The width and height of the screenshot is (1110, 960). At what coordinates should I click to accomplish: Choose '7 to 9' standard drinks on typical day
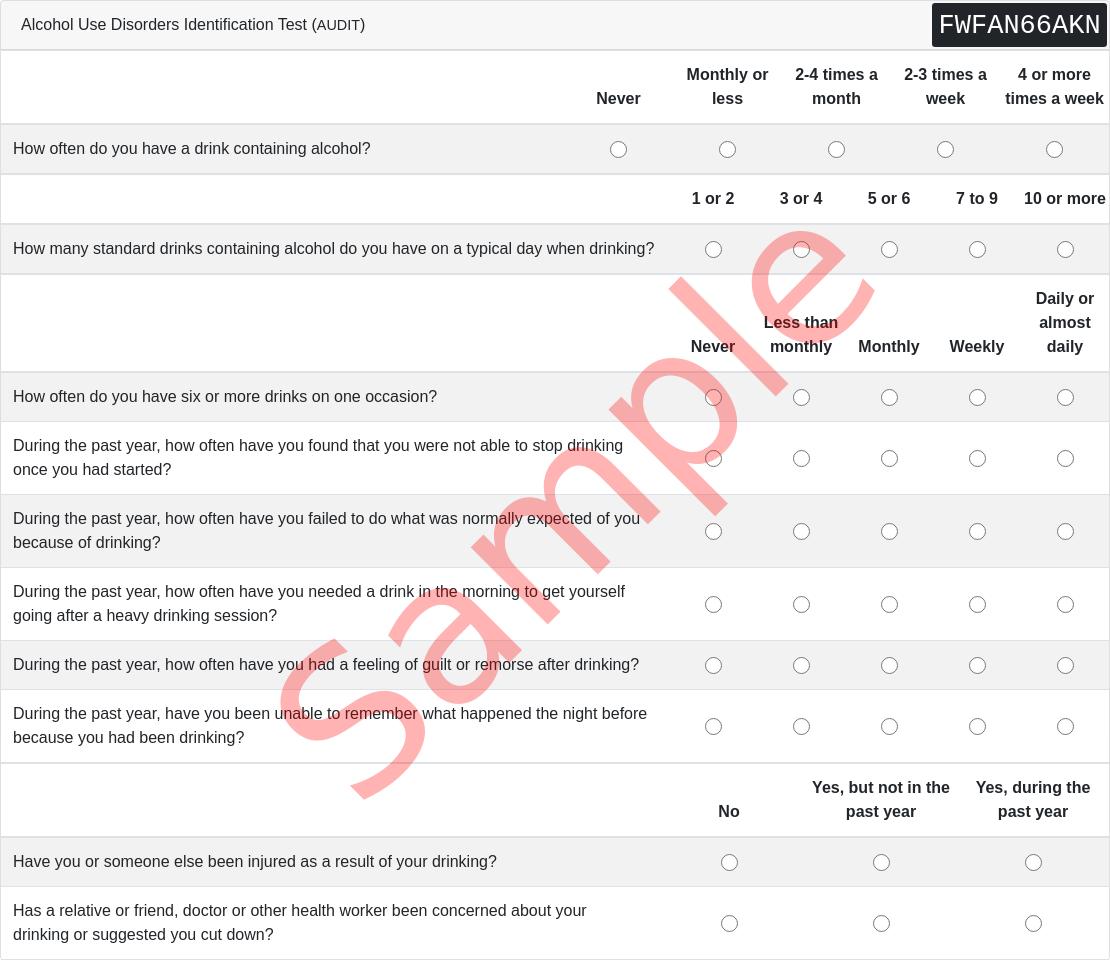coord(977,249)
